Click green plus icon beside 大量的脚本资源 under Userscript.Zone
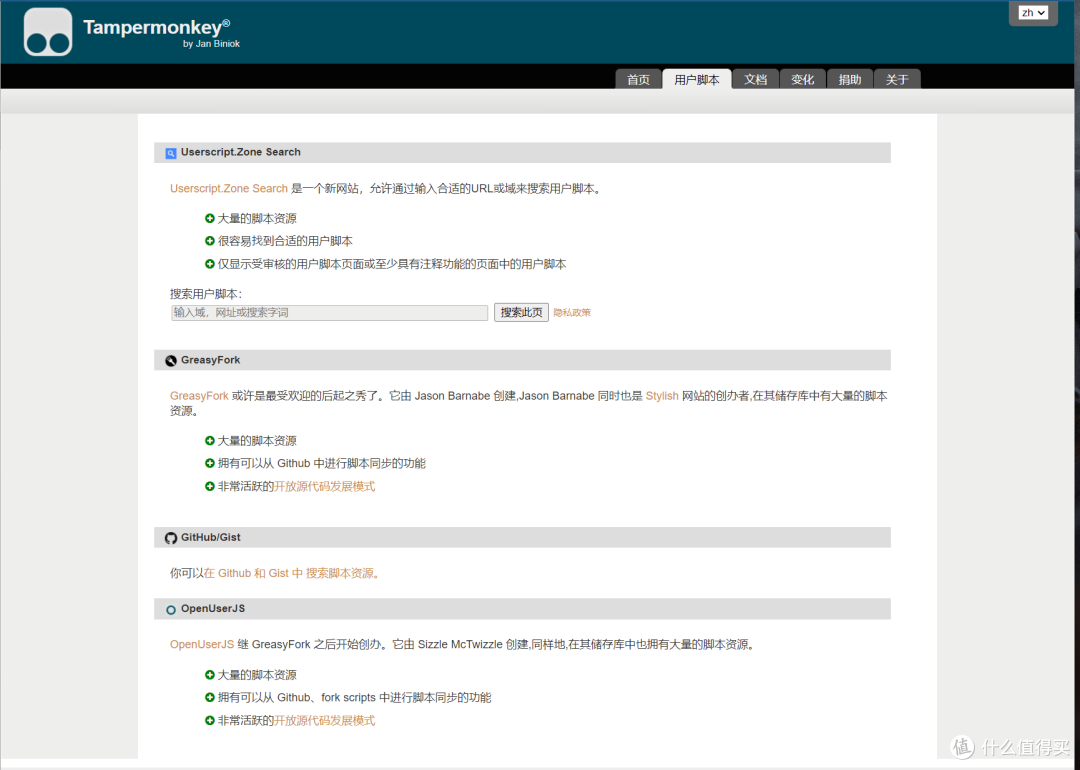The image size is (1080, 770). click(x=210, y=218)
